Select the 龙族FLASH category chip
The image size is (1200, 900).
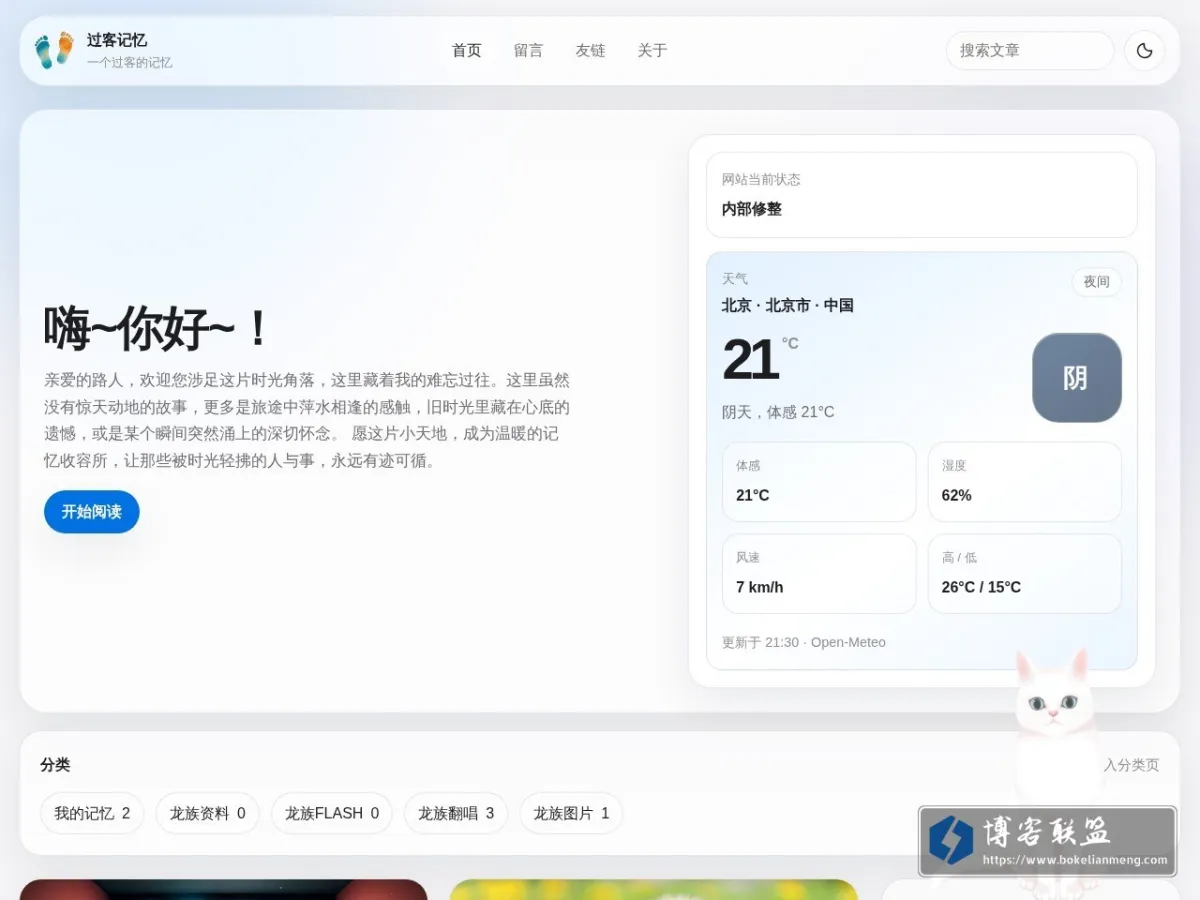click(332, 814)
